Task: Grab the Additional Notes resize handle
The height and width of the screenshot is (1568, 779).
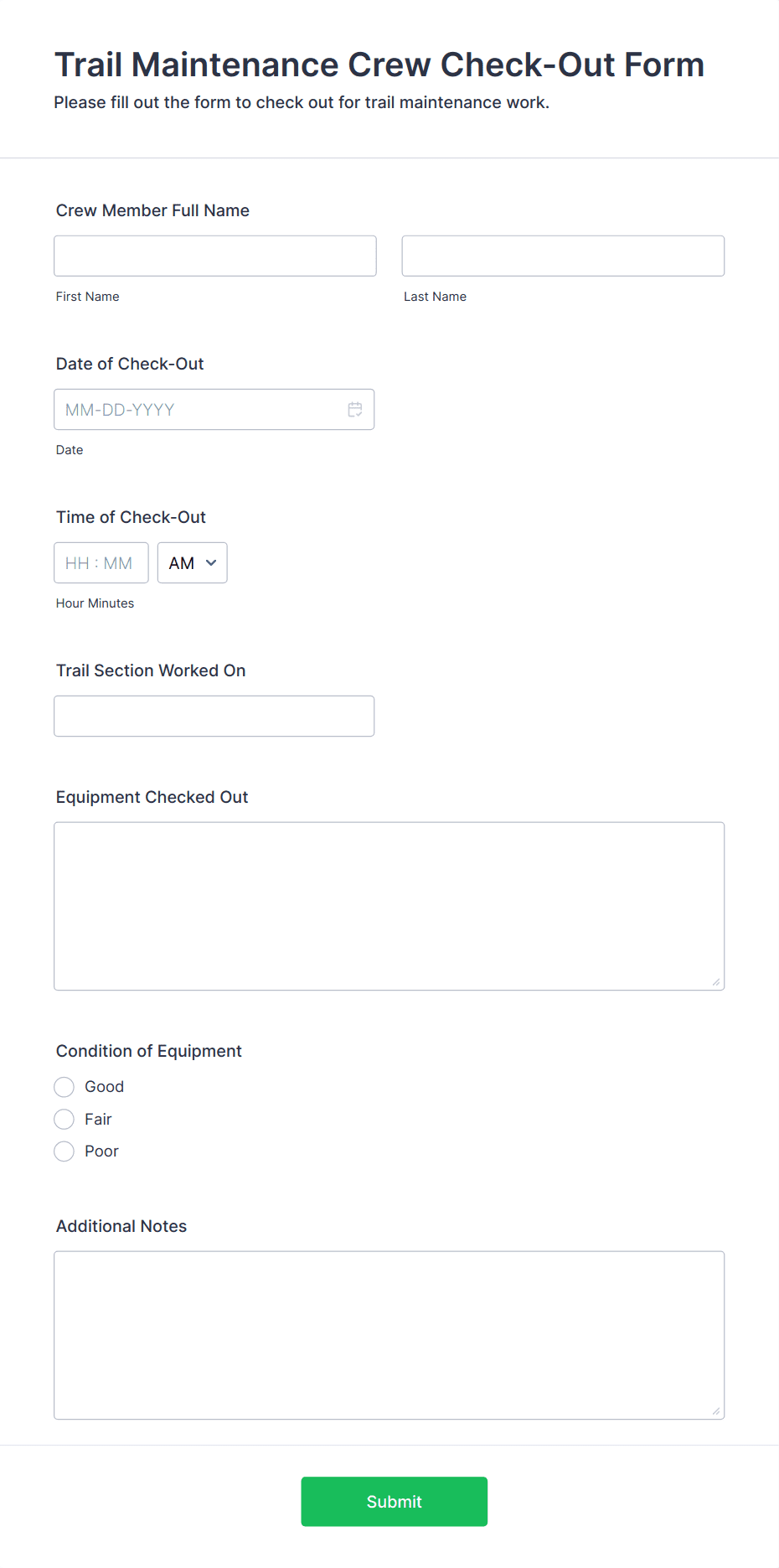Action: (x=716, y=1411)
